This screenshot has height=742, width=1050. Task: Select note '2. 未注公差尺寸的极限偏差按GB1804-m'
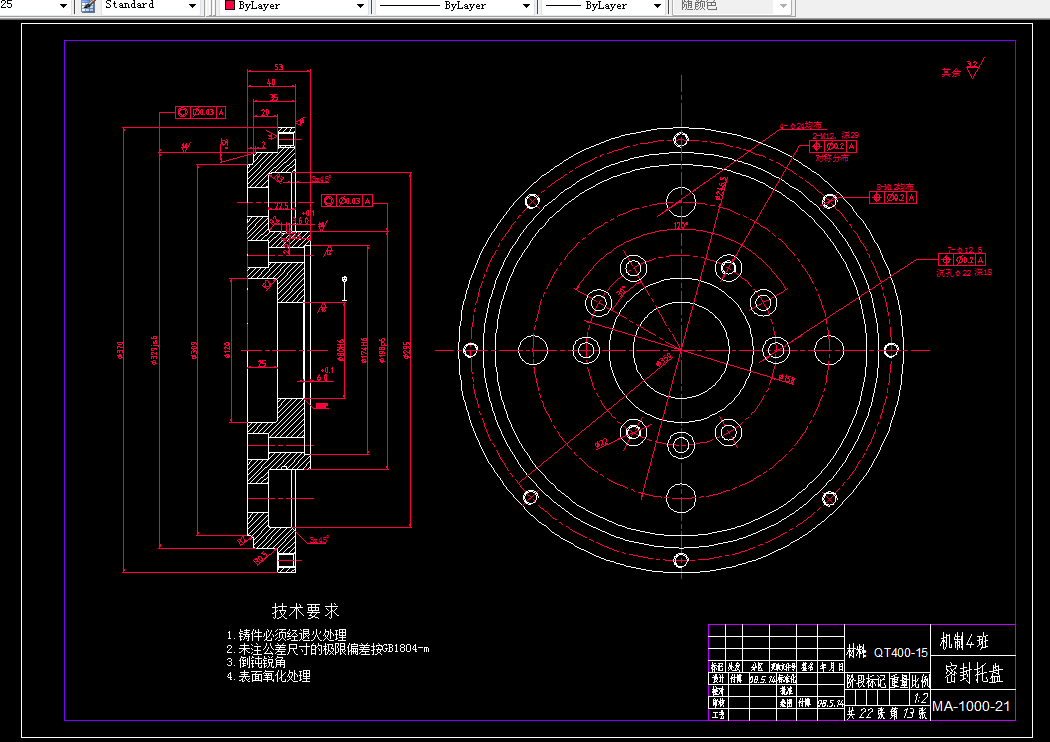(x=327, y=648)
